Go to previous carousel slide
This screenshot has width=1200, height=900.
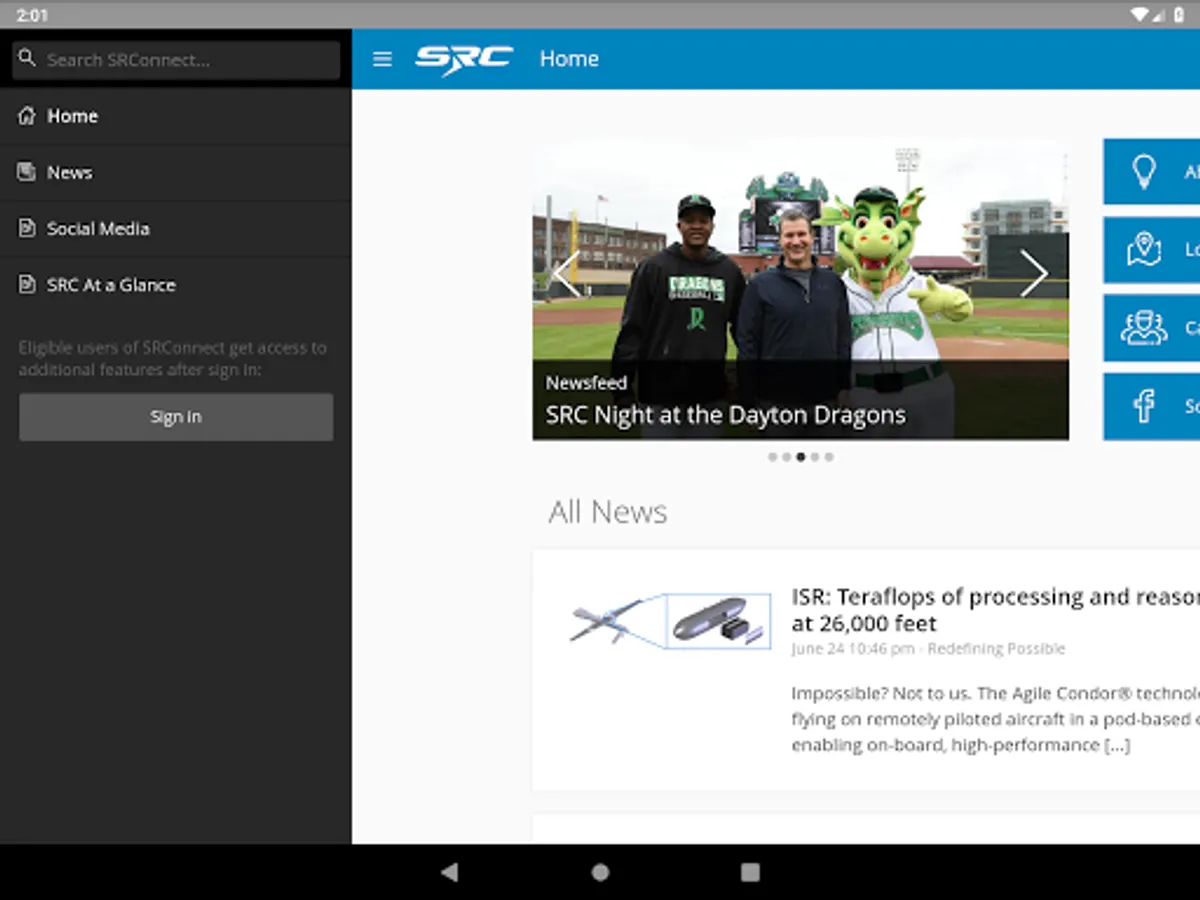(566, 274)
